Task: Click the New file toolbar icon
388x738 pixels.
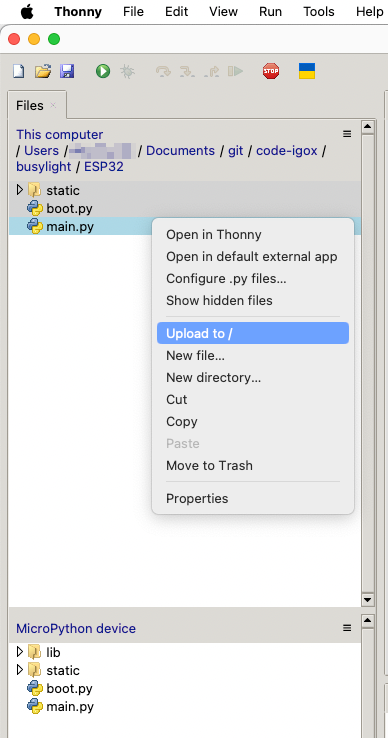Action: (x=18, y=71)
